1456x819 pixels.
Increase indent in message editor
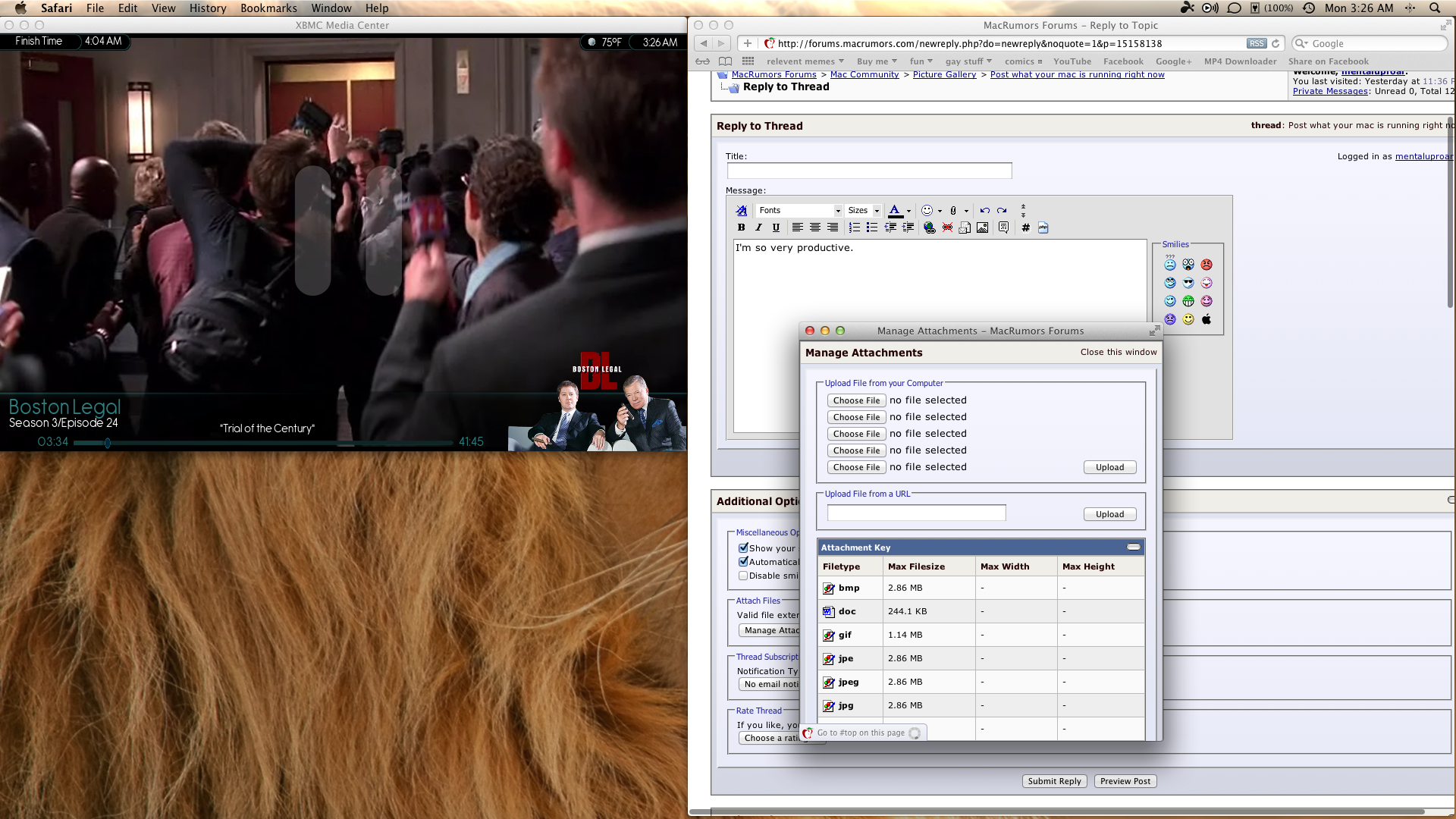[907, 227]
